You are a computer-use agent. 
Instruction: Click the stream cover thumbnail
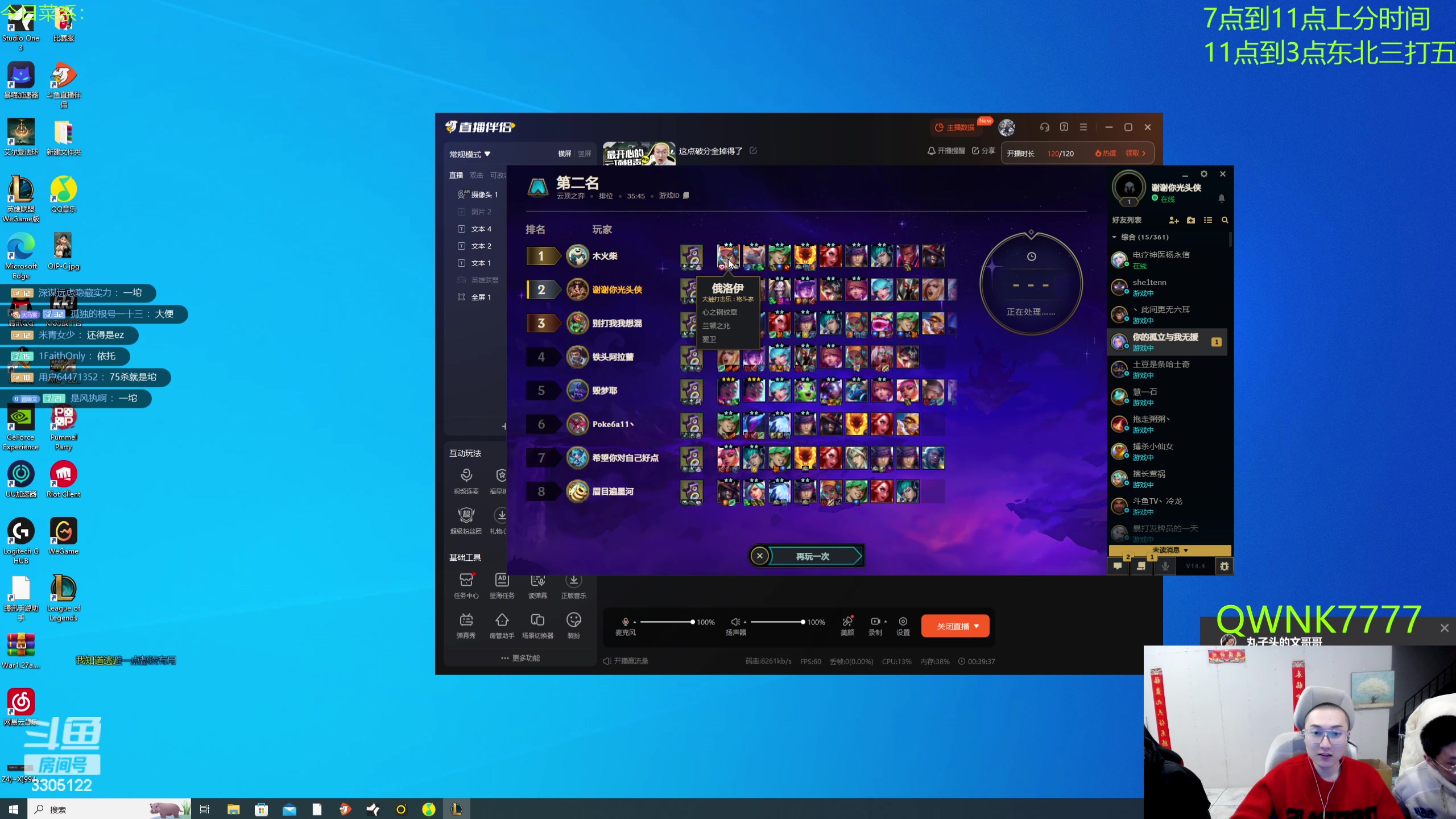(x=639, y=154)
